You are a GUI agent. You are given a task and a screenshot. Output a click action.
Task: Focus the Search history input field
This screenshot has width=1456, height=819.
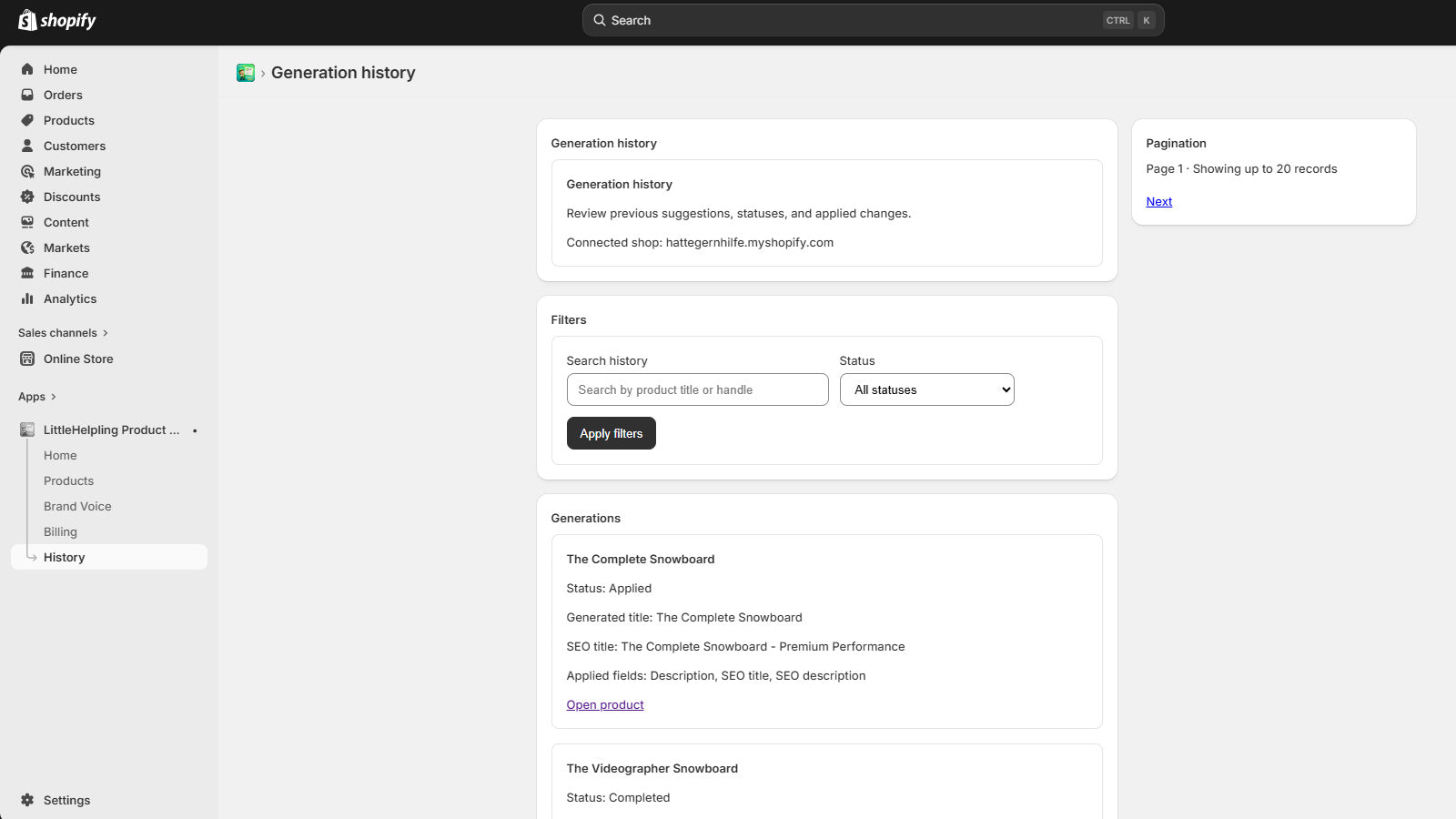click(697, 389)
